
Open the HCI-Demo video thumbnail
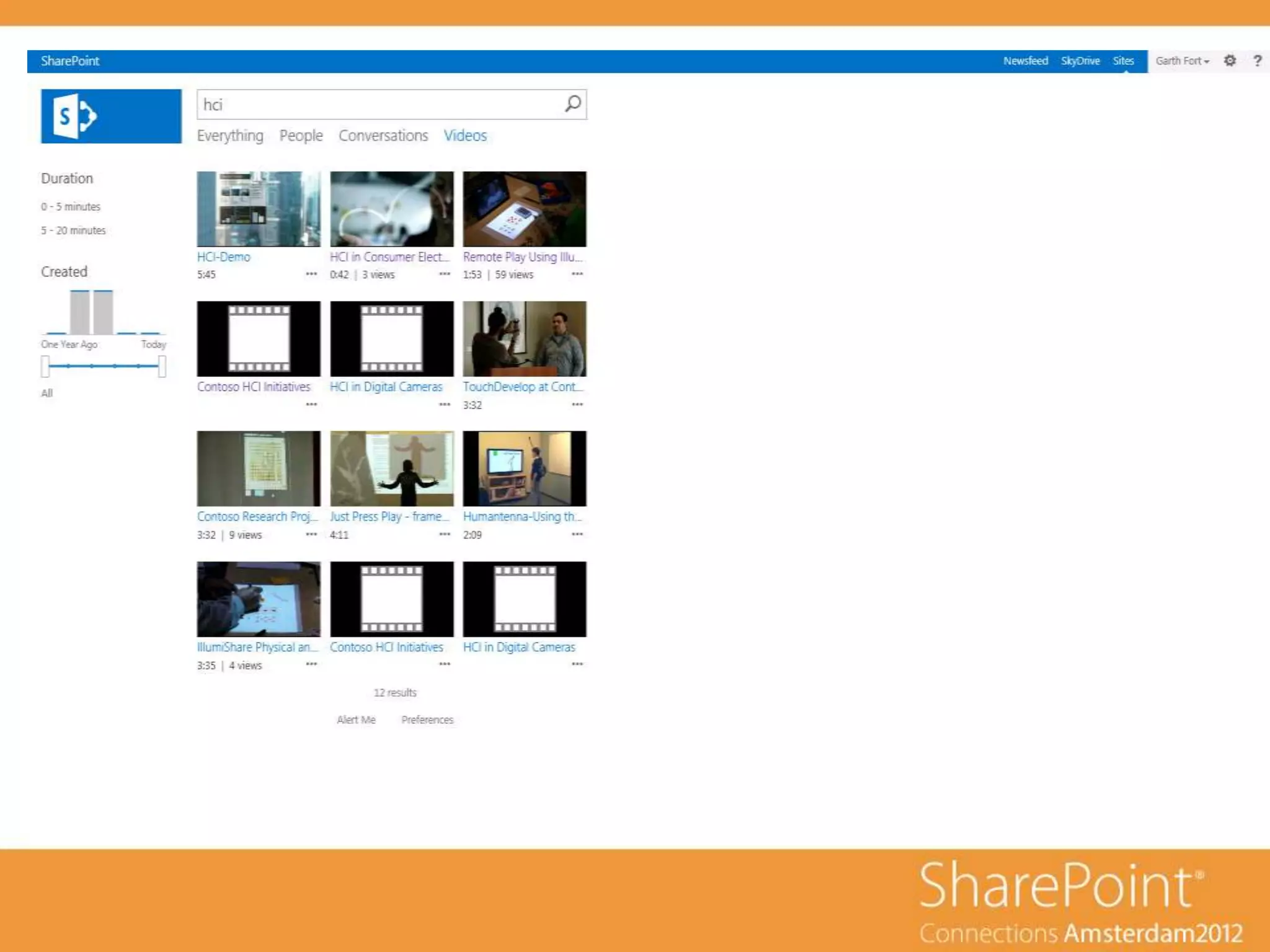259,209
